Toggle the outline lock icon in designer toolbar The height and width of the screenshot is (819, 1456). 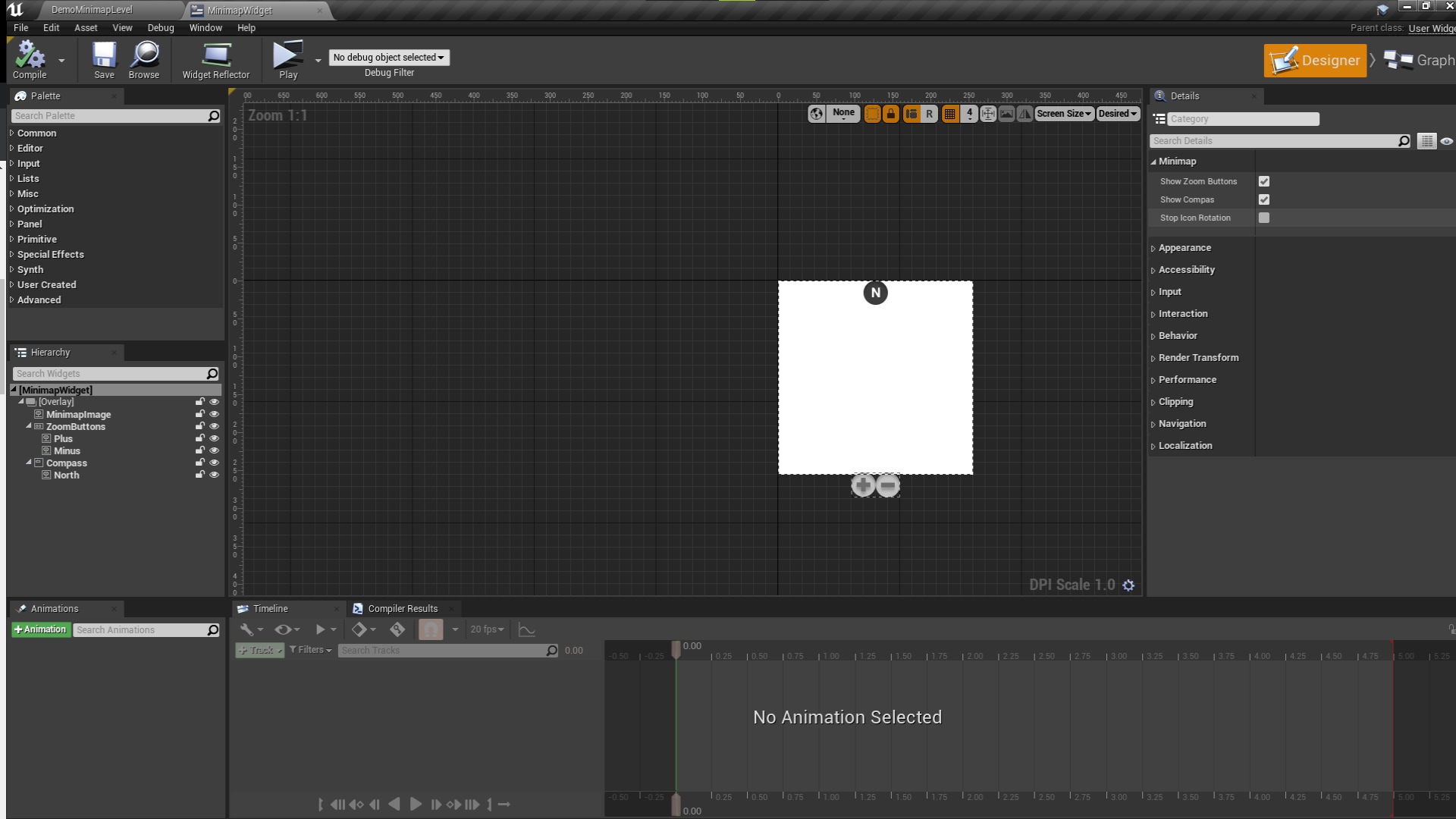coord(892,114)
